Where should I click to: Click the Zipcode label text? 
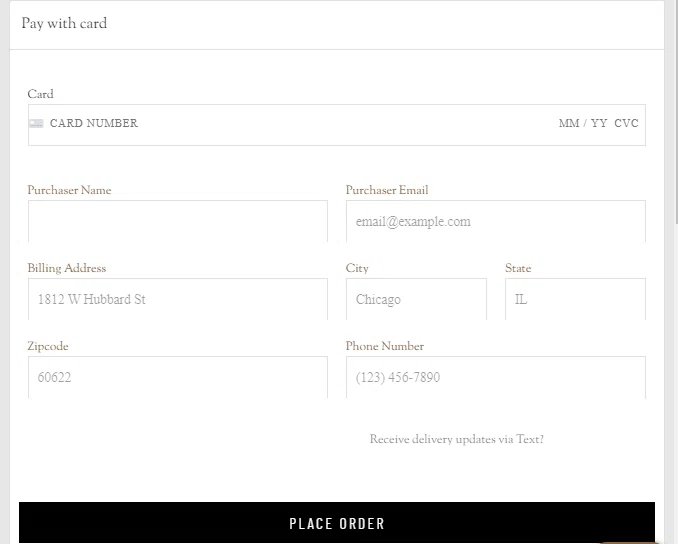point(48,346)
